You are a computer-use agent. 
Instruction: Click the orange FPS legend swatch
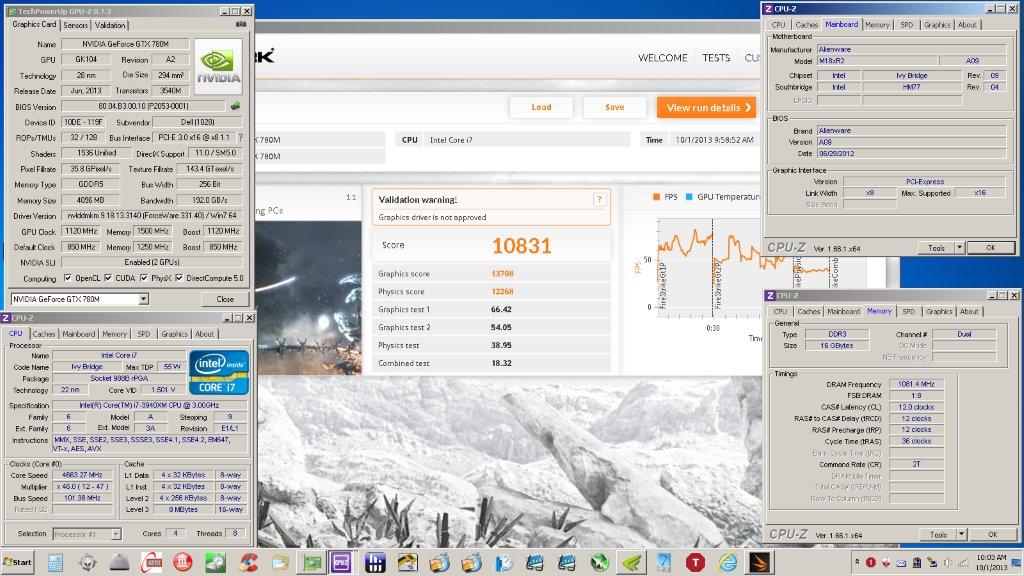656,197
